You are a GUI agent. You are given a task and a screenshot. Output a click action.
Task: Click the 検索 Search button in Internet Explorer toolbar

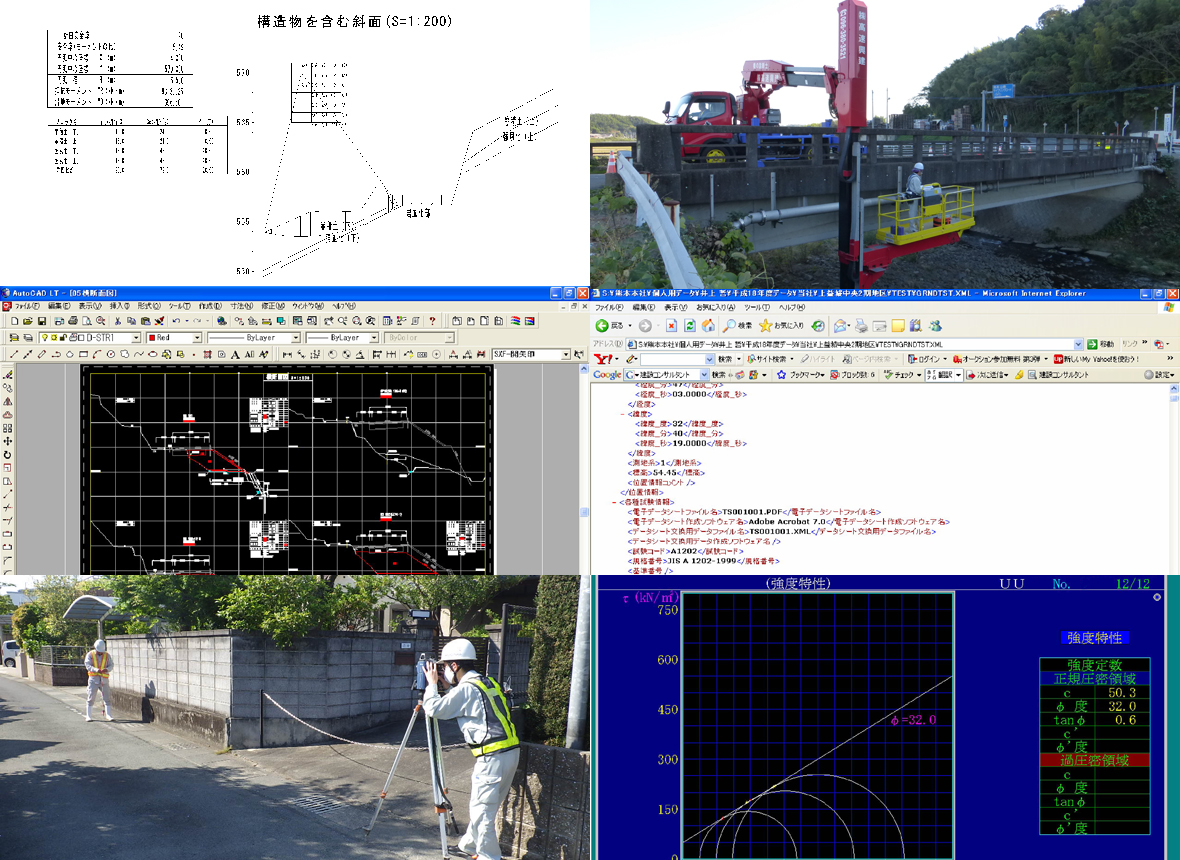(x=738, y=325)
